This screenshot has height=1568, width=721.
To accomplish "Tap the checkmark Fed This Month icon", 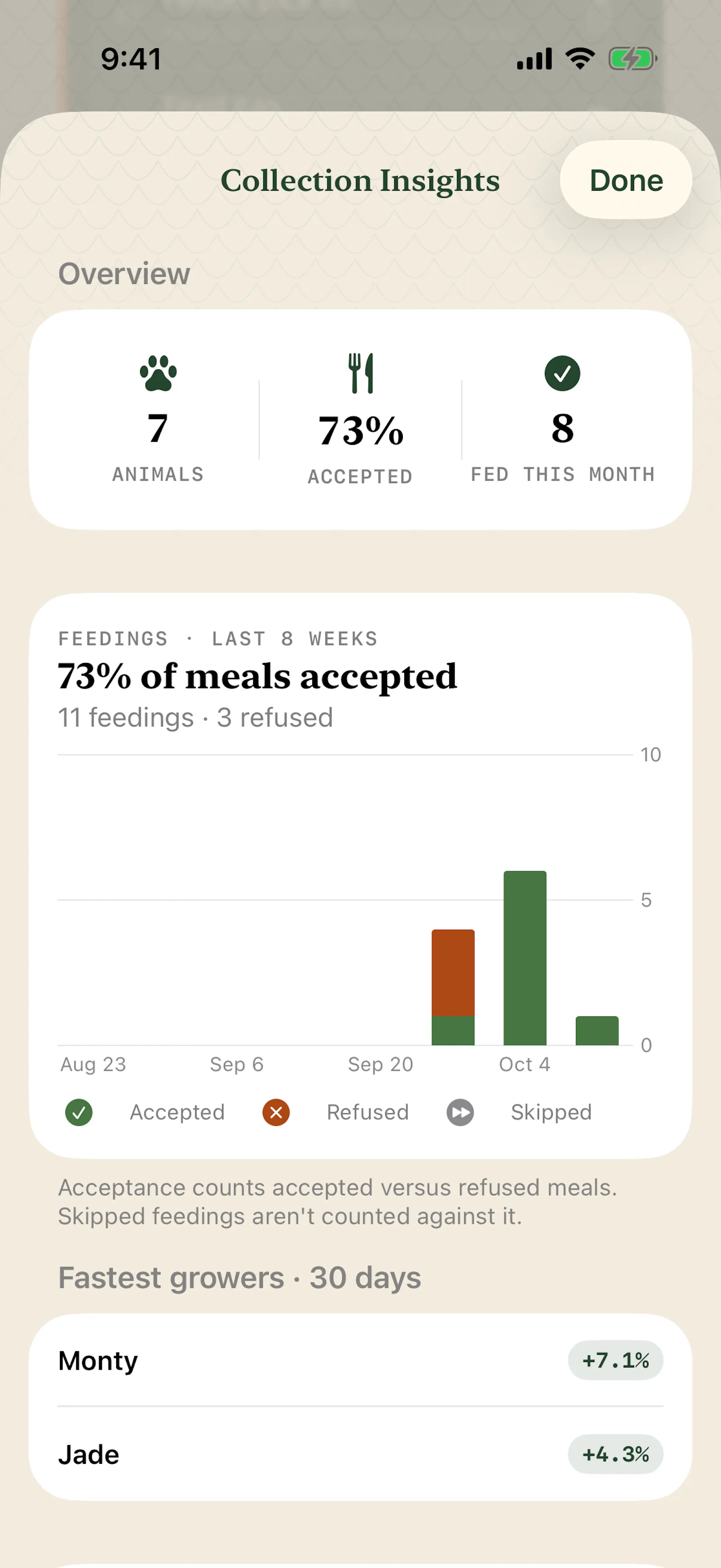I will (x=562, y=373).
